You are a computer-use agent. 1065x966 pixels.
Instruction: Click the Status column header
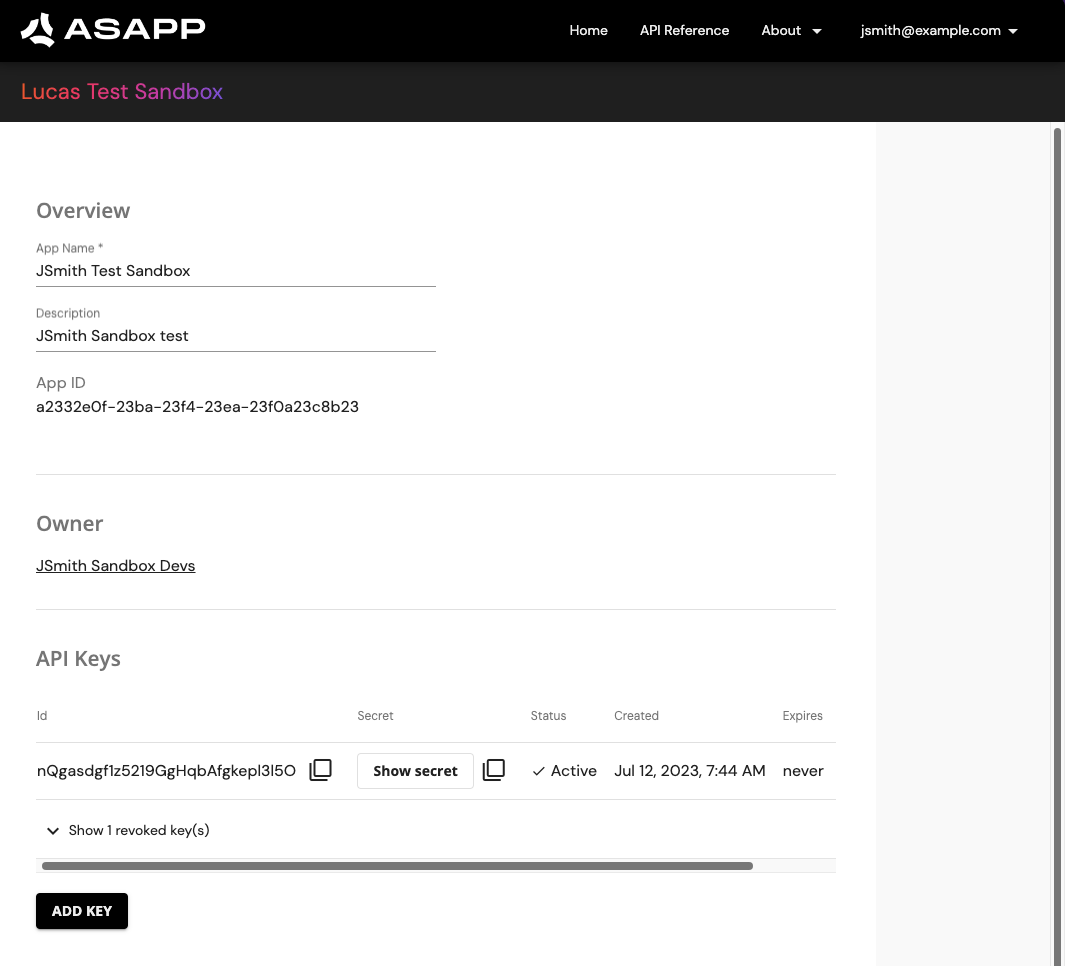(x=548, y=715)
